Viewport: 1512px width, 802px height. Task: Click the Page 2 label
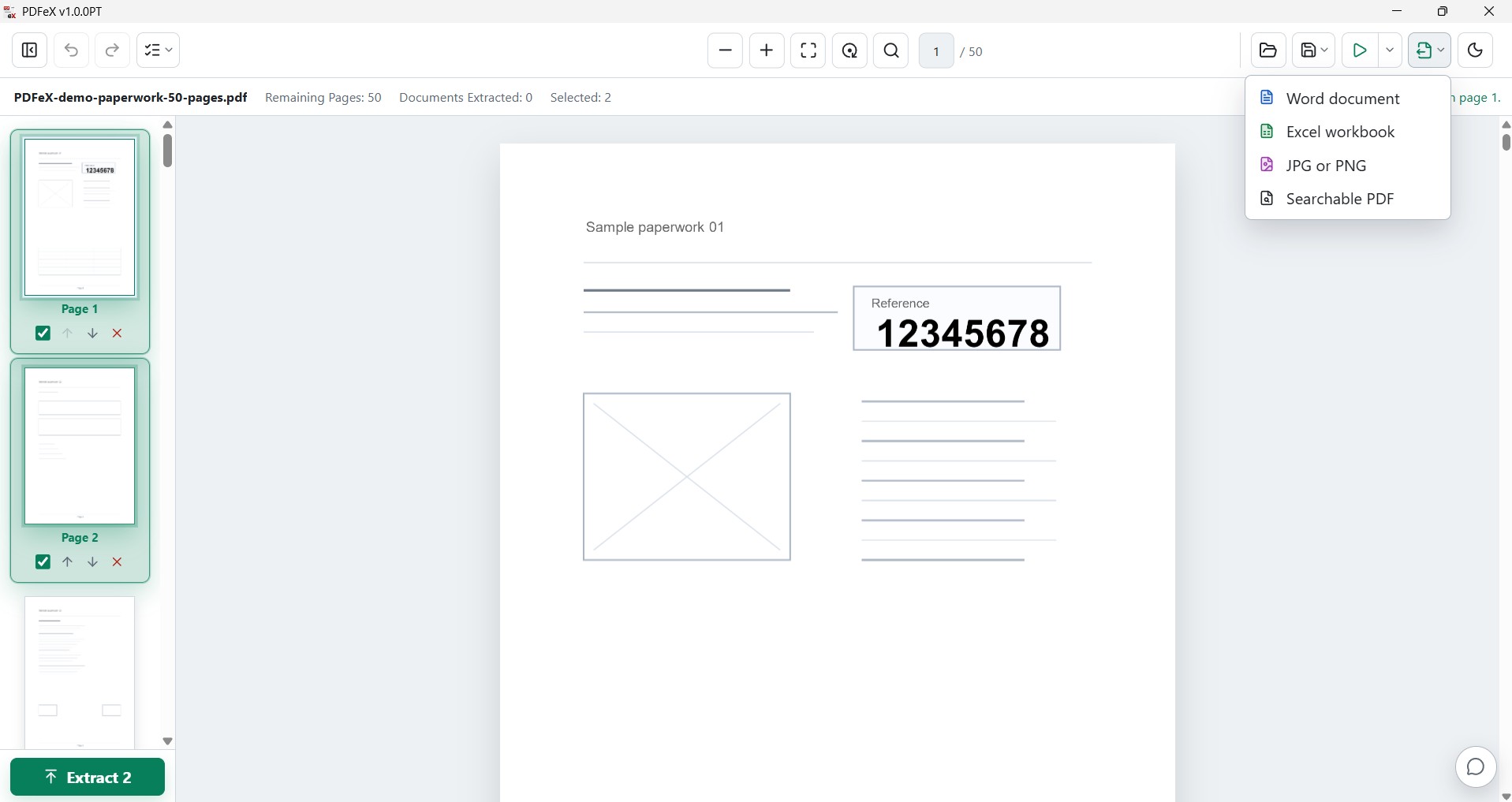click(80, 538)
